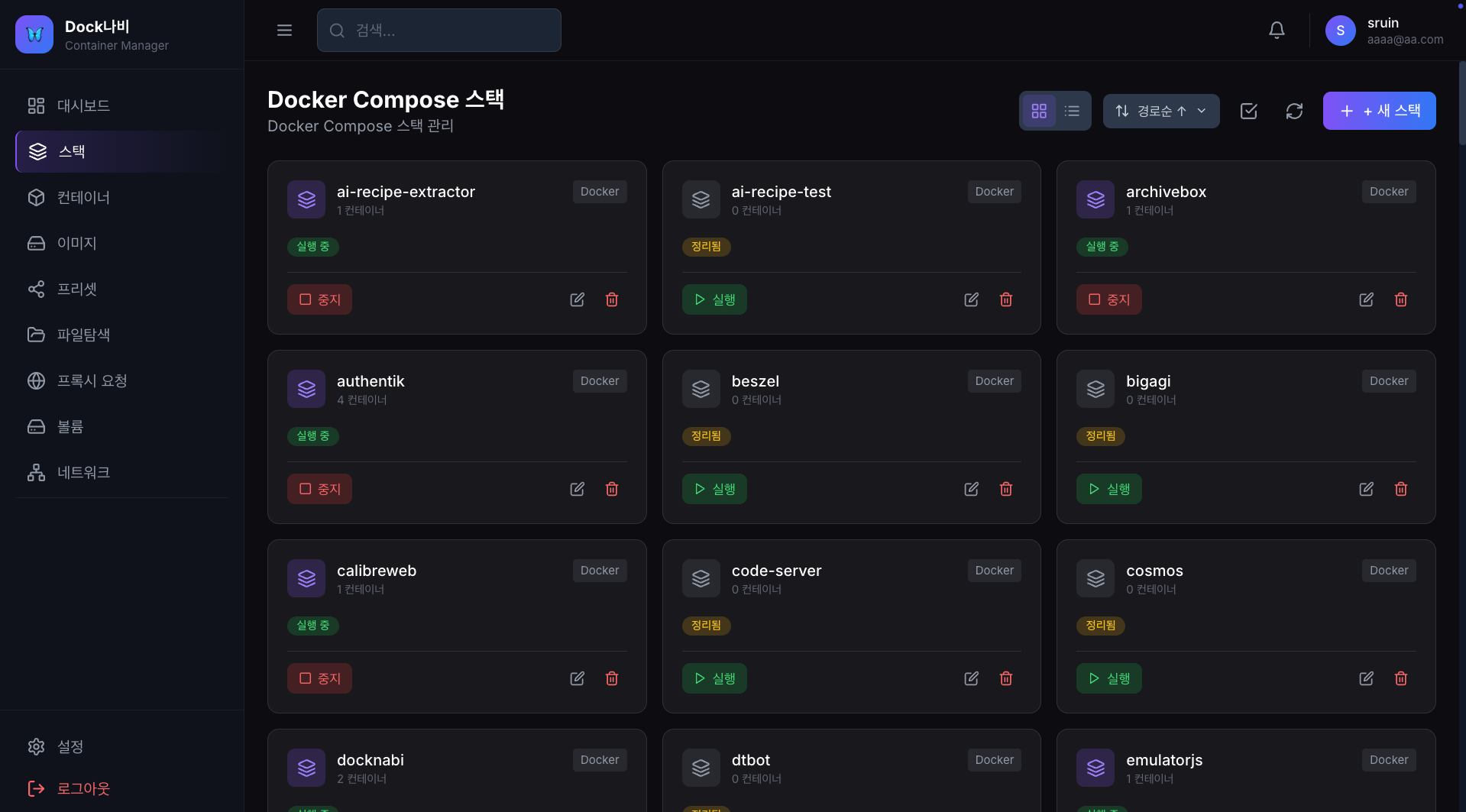Viewport: 1466px width, 812px height.
Task: Refresh the stack list
Action: [x=1294, y=112]
